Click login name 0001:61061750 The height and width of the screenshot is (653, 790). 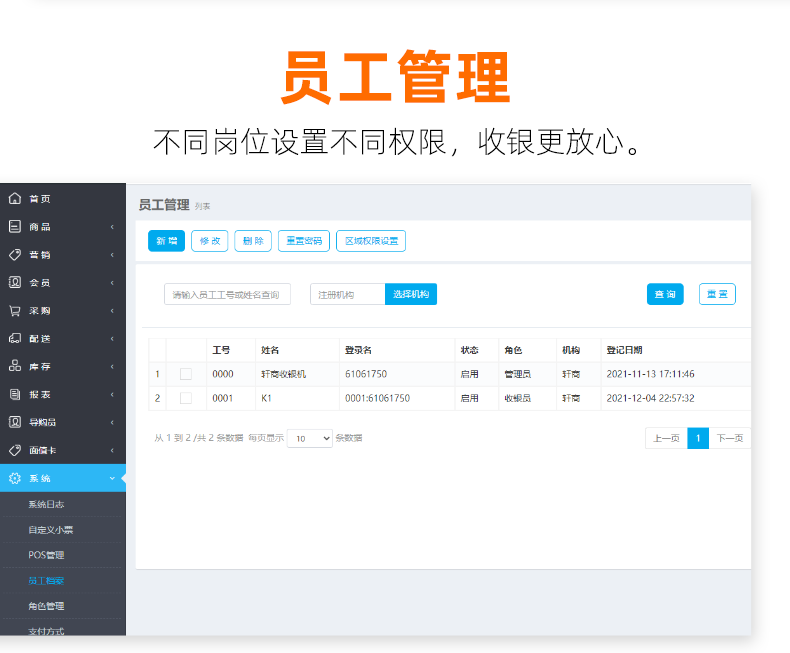pyautogui.click(x=377, y=398)
